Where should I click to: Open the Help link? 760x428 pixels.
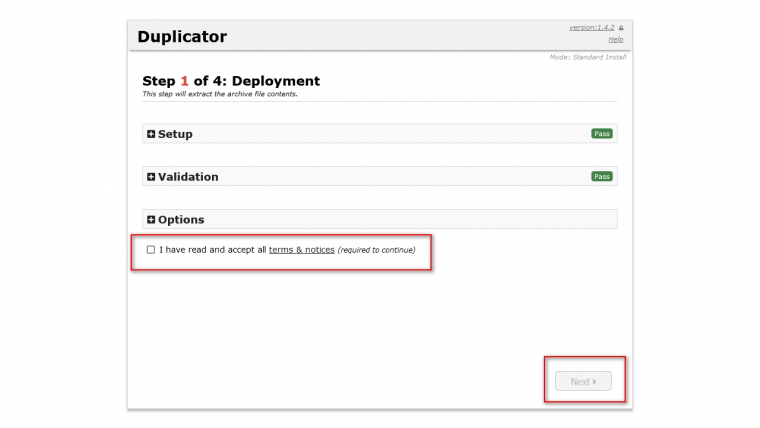click(616, 40)
